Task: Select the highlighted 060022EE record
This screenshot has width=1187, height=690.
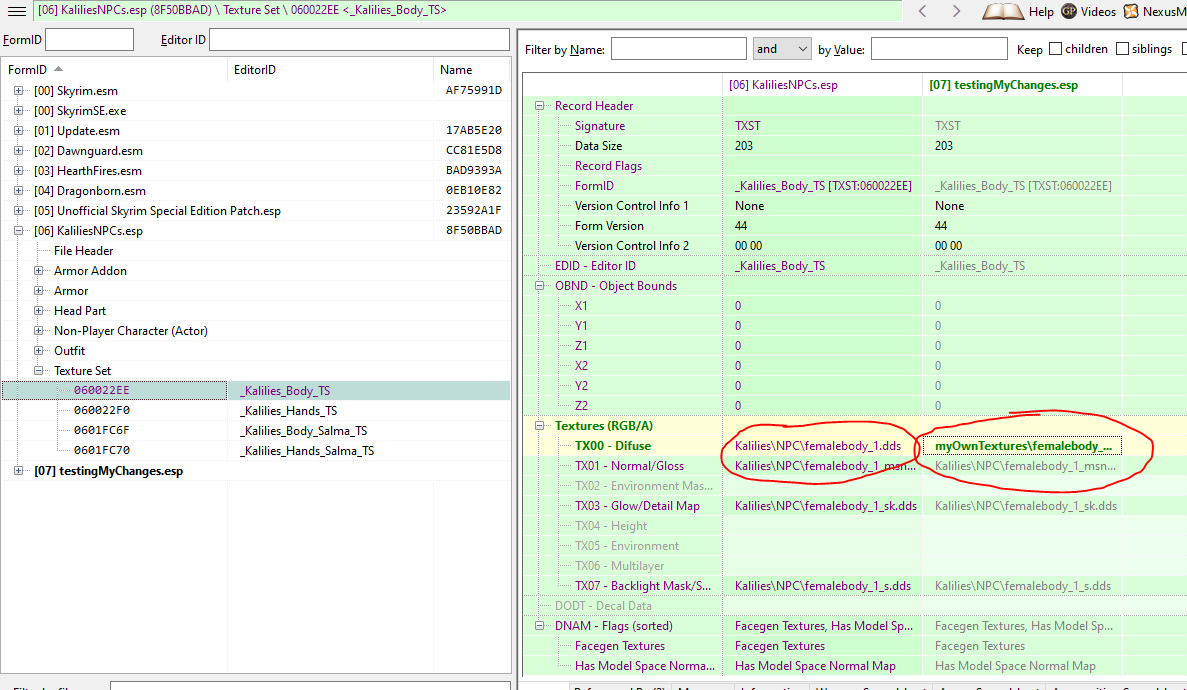Action: point(256,391)
